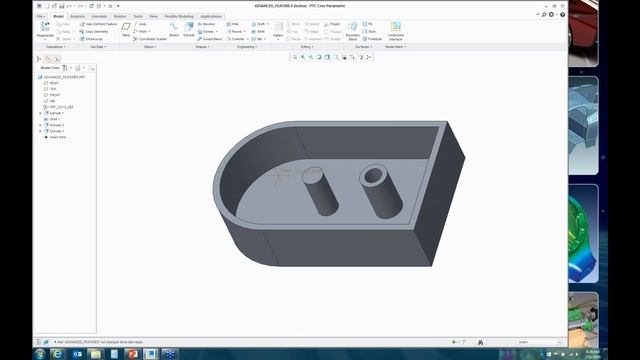Choose the Hole tool

click(233, 24)
